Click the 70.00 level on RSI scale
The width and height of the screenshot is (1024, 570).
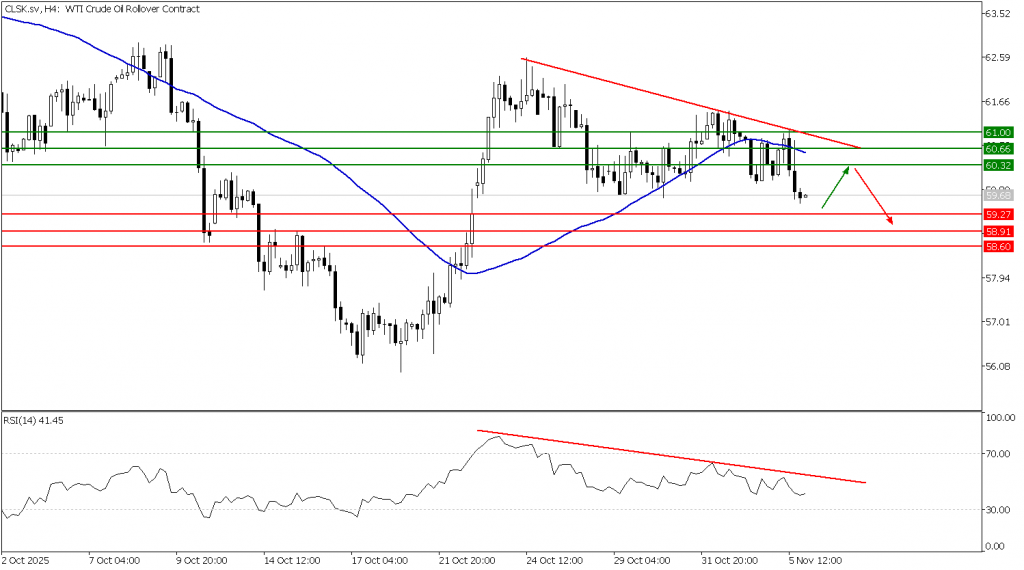[x=1001, y=454]
